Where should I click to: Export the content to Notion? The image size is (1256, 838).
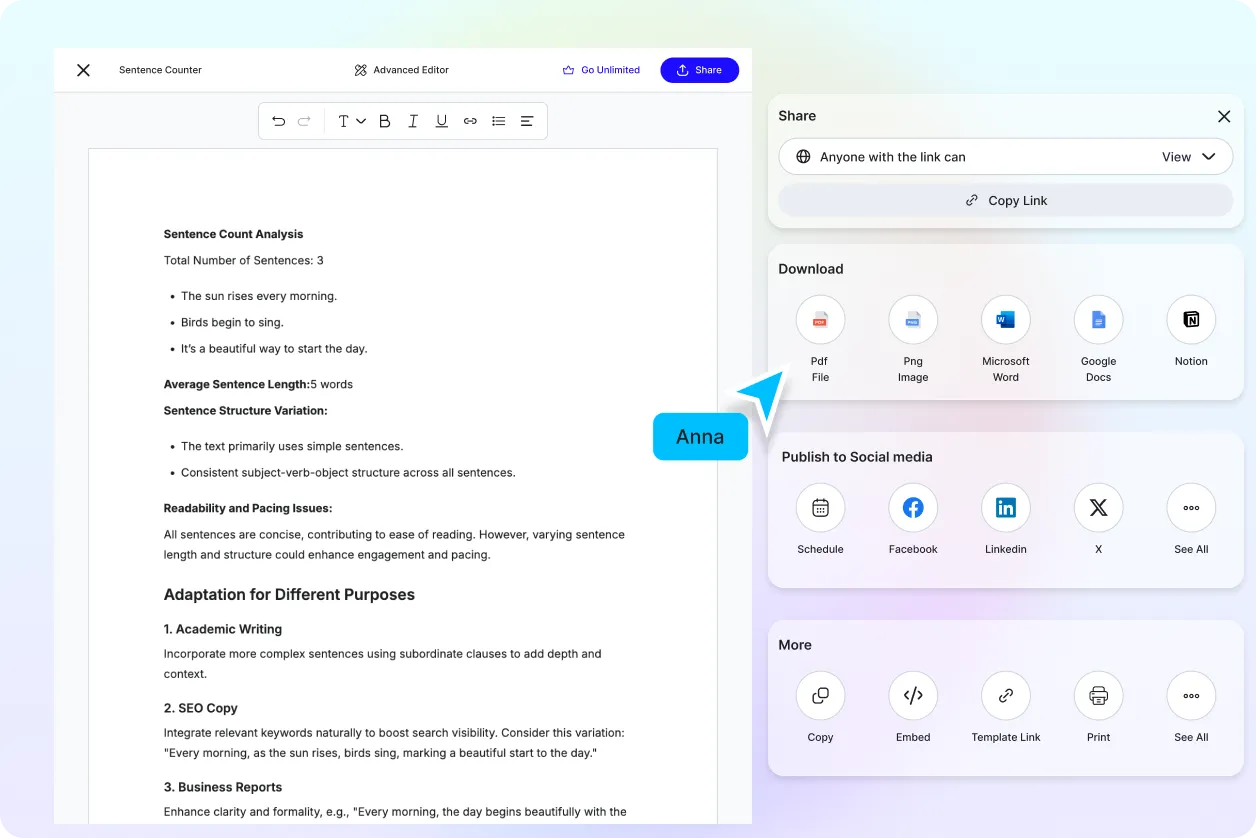tap(1190, 319)
